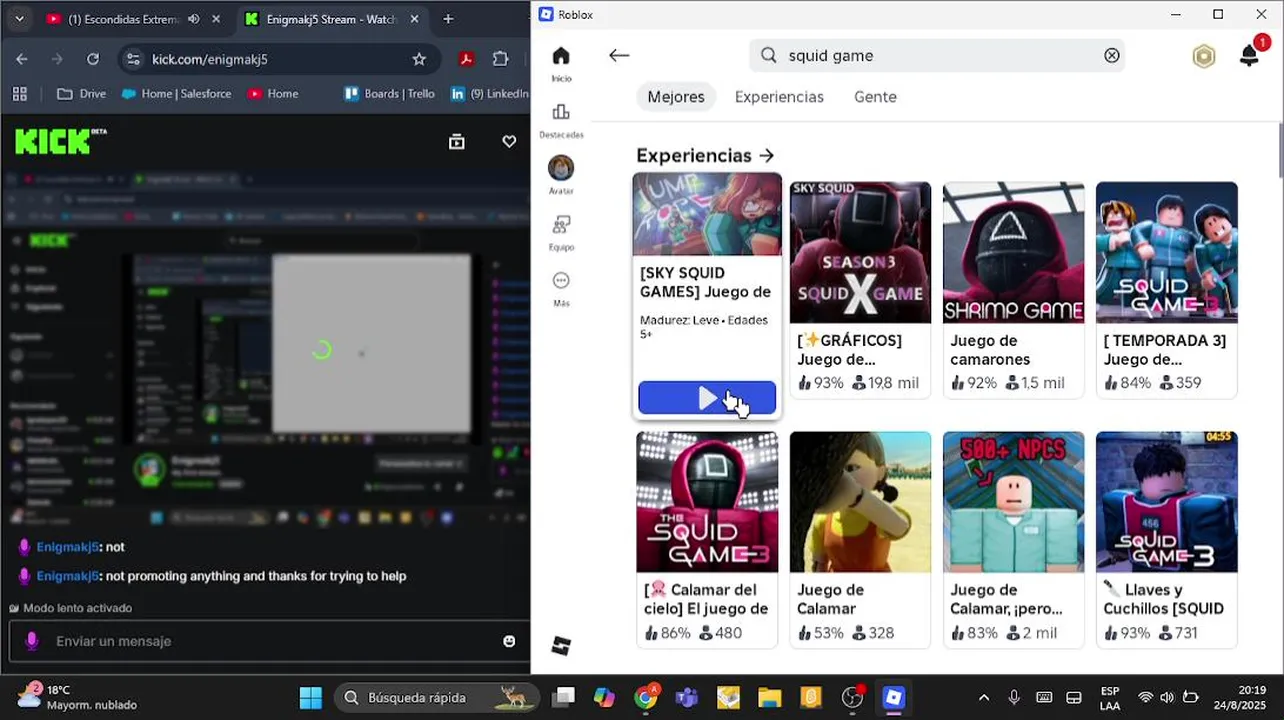Open emoji picker in Kick chat box
This screenshot has height=720, width=1284.
[x=509, y=641]
